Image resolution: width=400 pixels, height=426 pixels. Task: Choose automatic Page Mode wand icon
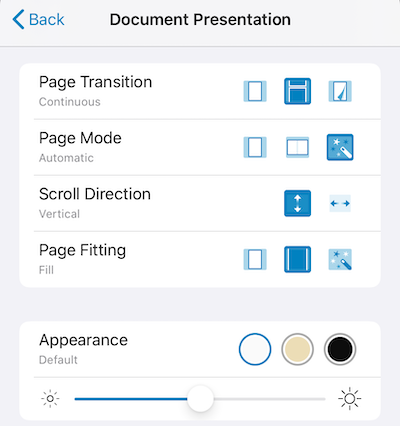click(340, 147)
